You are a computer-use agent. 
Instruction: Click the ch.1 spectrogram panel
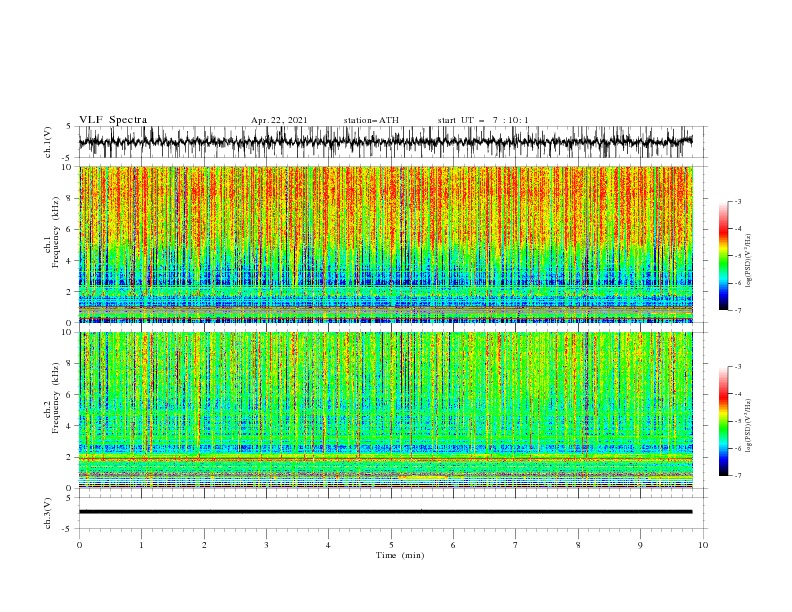385,244
